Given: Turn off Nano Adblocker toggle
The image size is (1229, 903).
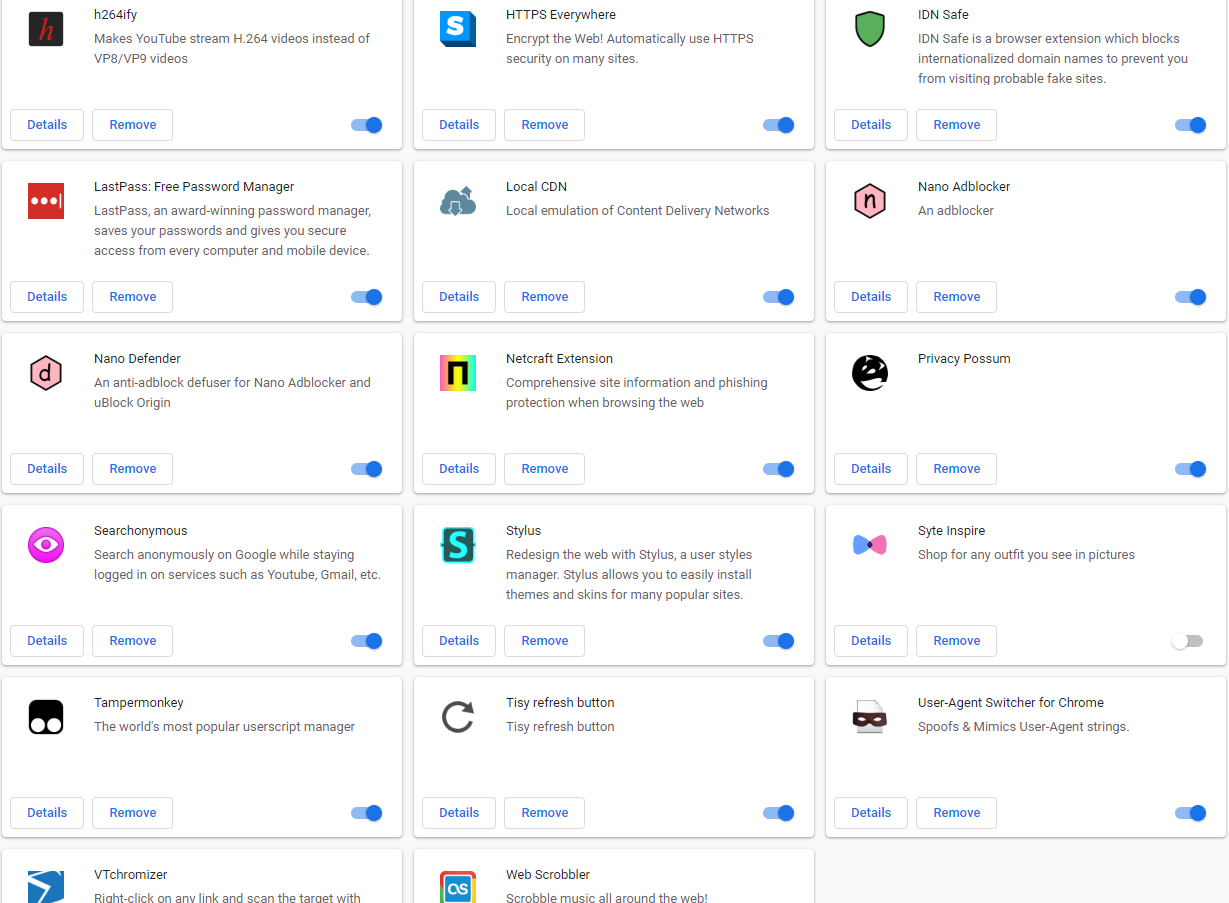Looking at the screenshot, I should coord(1191,297).
